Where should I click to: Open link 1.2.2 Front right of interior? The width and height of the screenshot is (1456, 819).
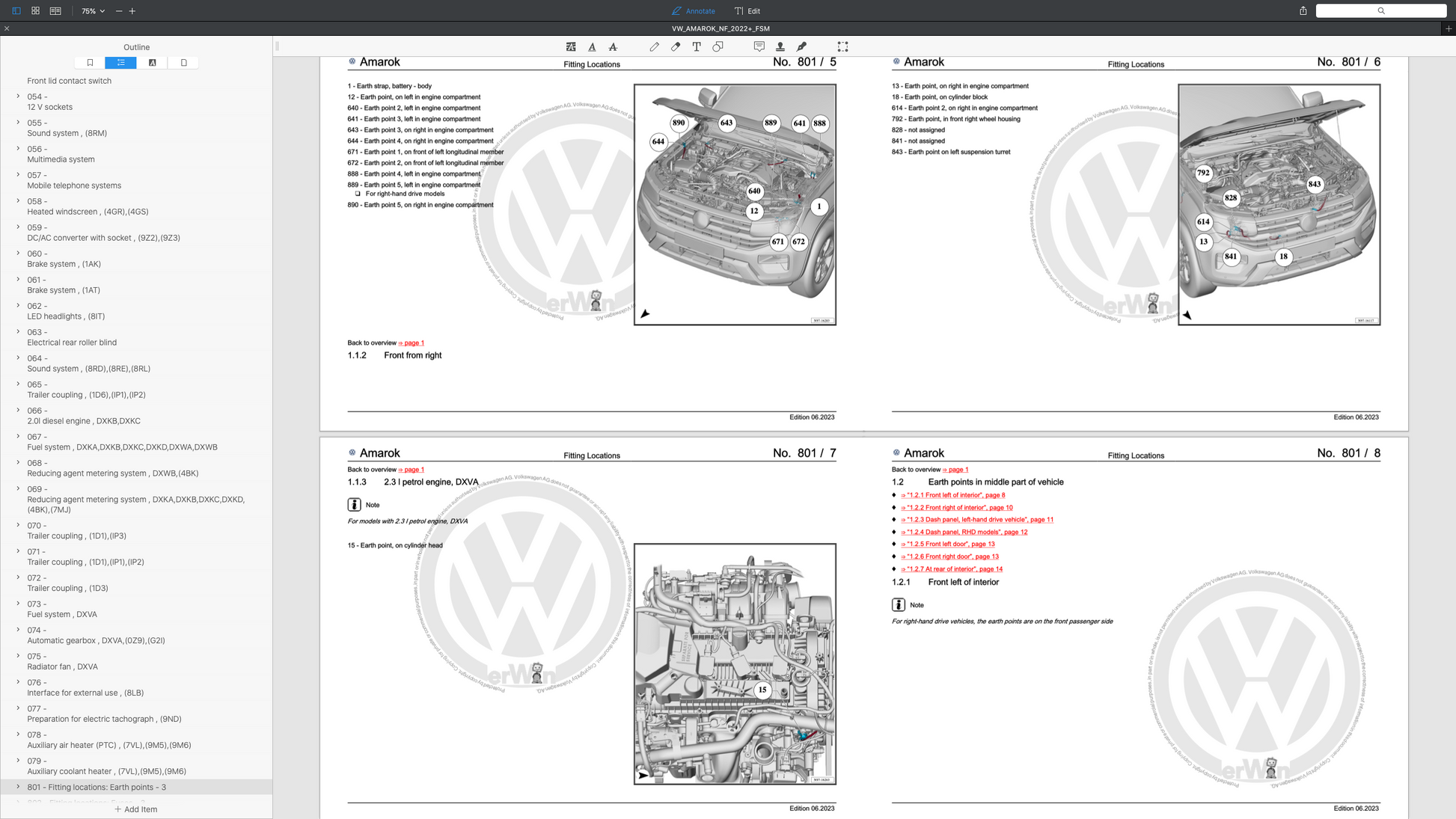click(x=956, y=508)
